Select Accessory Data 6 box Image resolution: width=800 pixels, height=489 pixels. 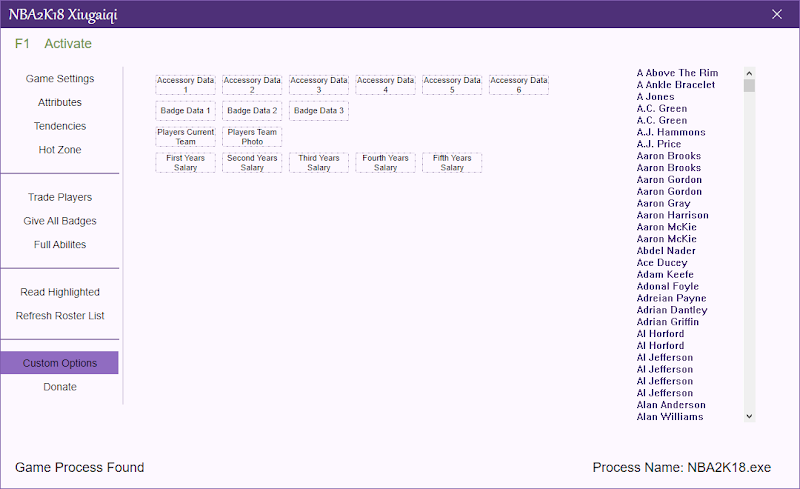click(519, 85)
